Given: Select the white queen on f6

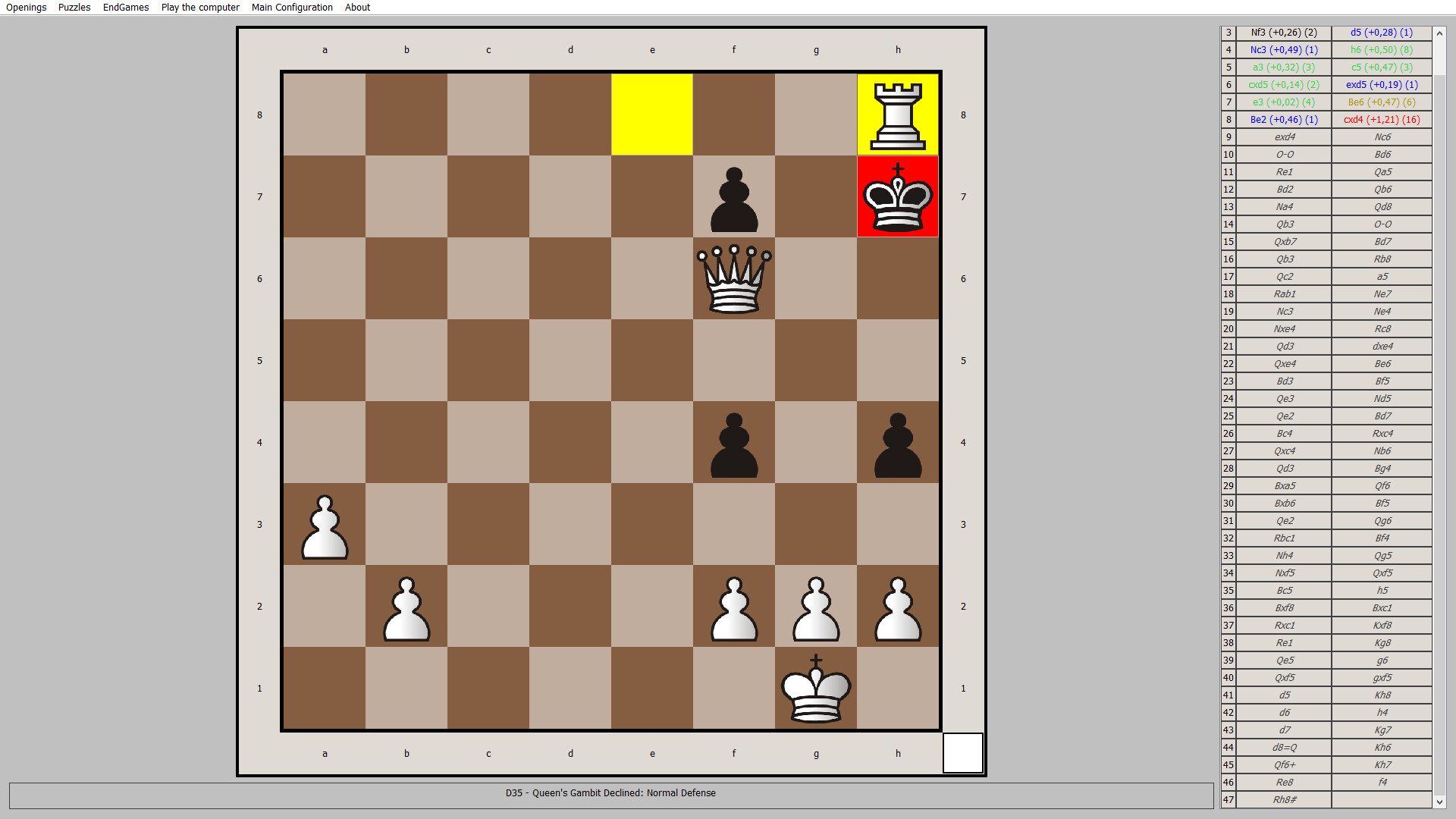Looking at the screenshot, I should tap(733, 278).
